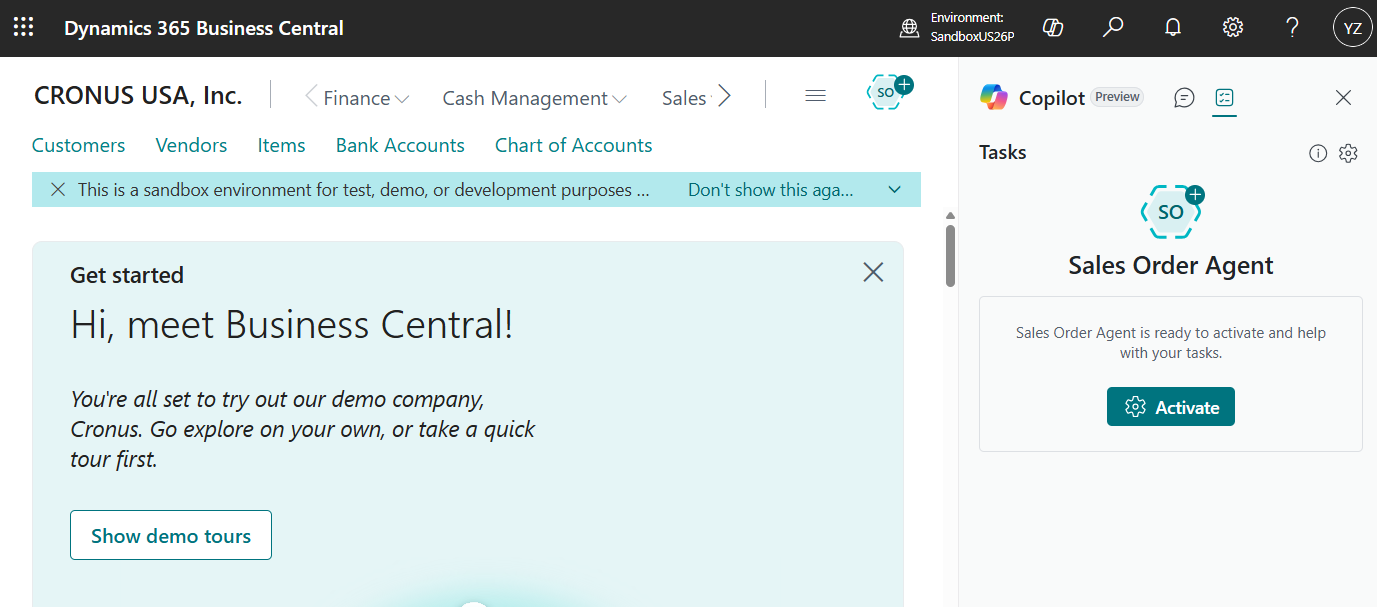The height and width of the screenshot is (607, 1377).
Task: Switch to the Vendors list
Action: (191, 145)
